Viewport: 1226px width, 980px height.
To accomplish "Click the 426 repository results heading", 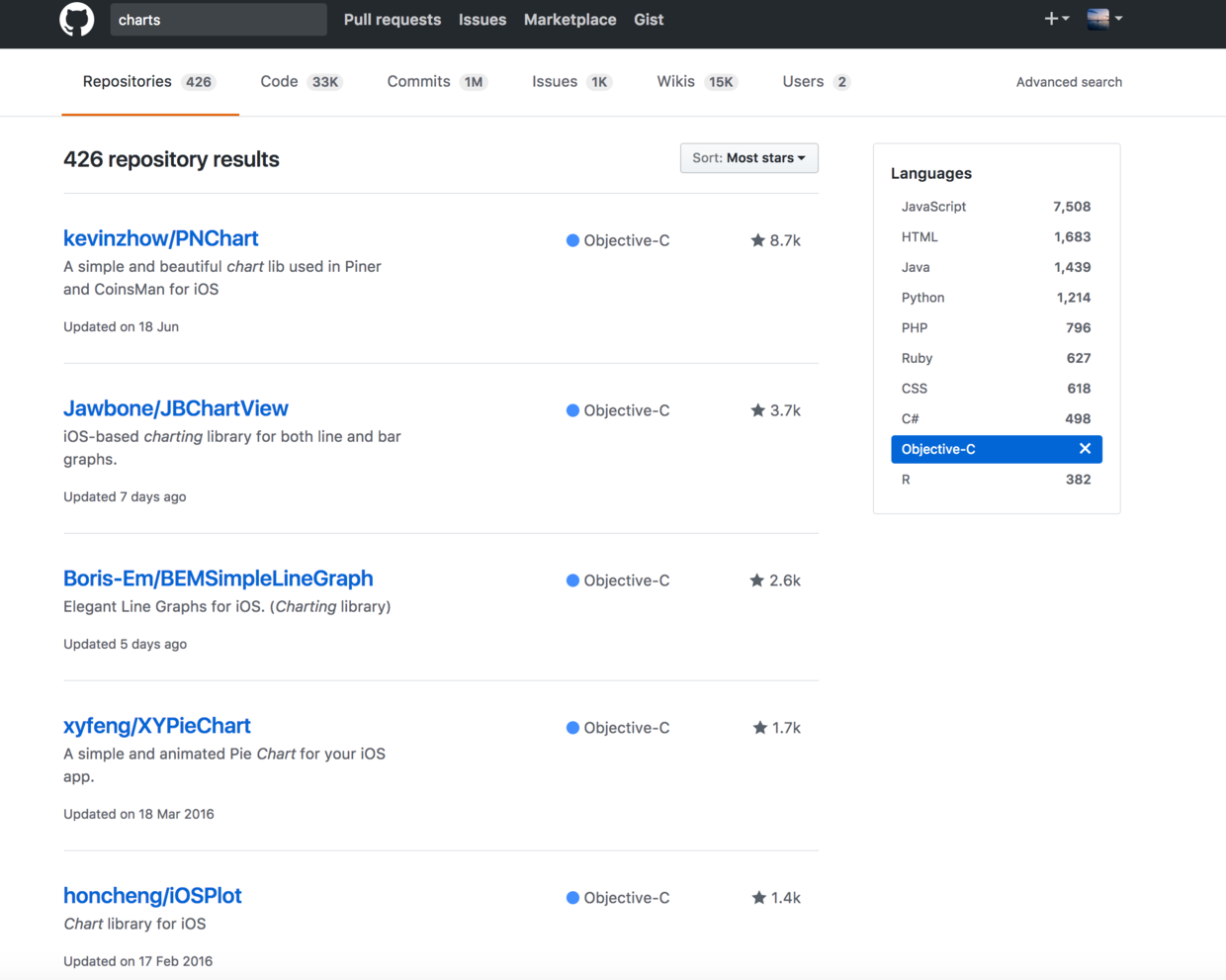I will pyautogui.click(x=171, y=159).
